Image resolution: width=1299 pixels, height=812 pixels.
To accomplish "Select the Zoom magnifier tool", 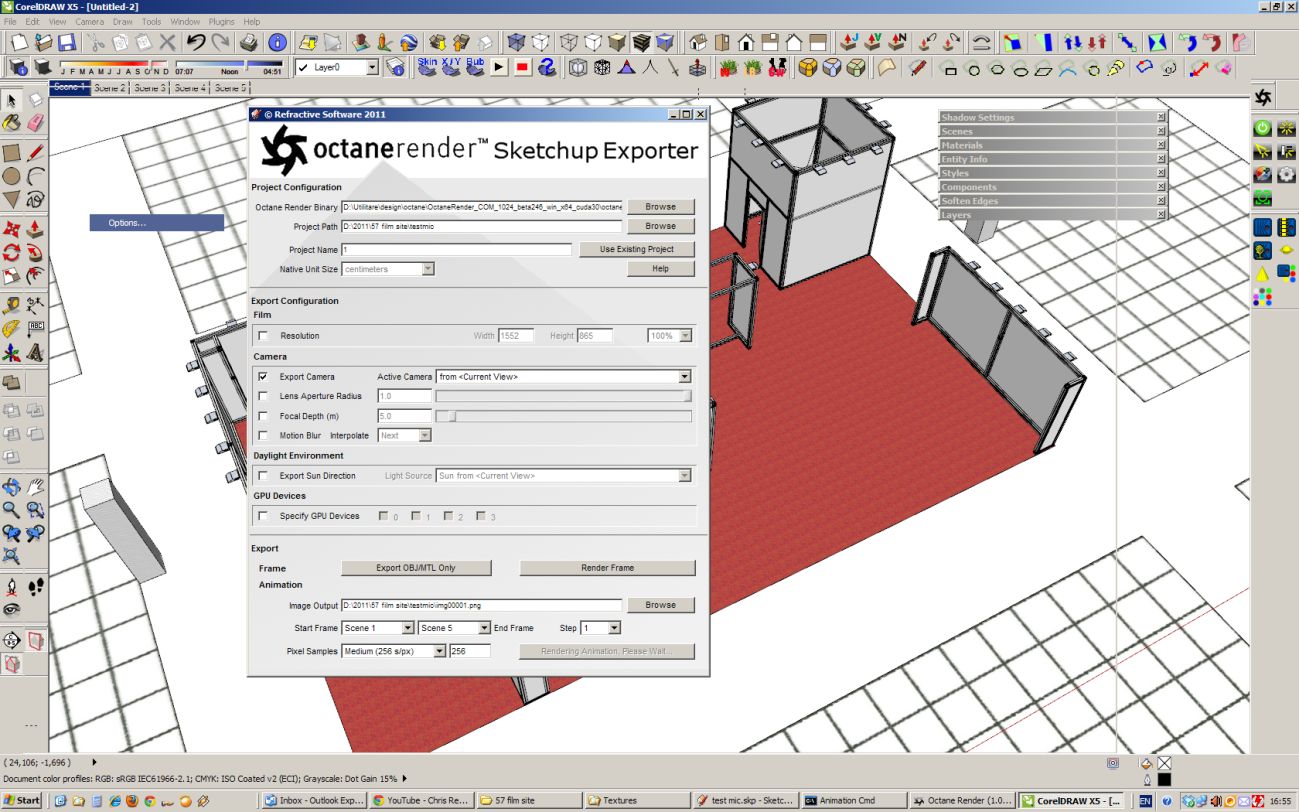I will [x=12, y=510].
